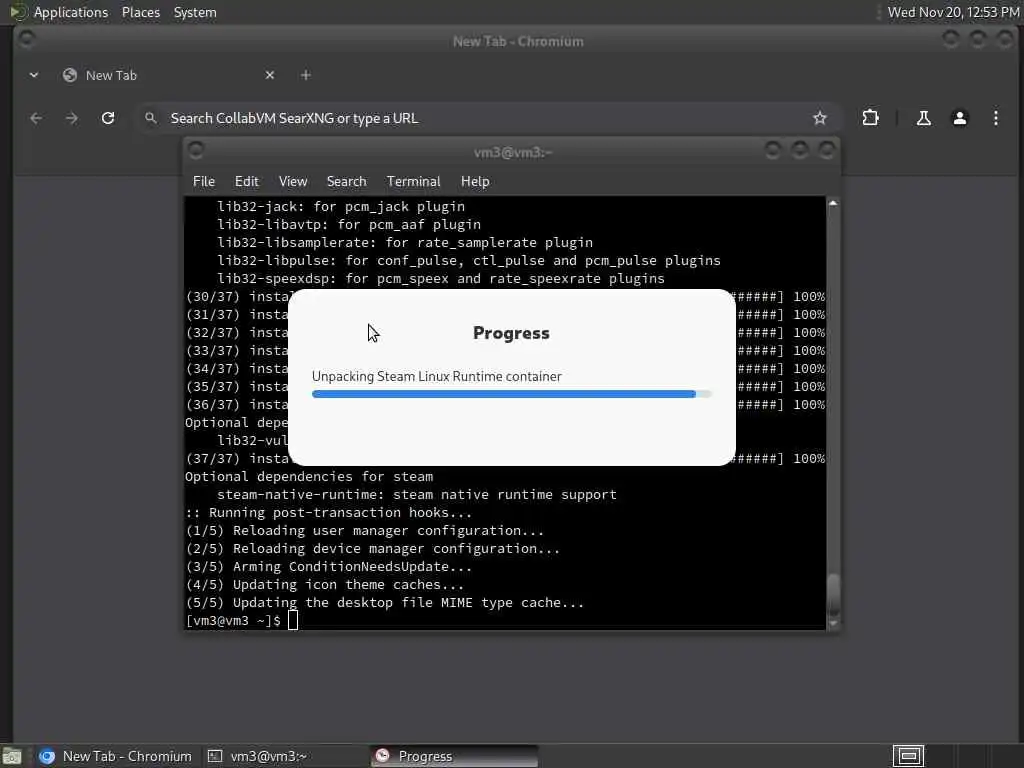The width and height of the screenshot is (1024, 768).
Task: Click the Chromium window menu button
Action: point(27,39)
